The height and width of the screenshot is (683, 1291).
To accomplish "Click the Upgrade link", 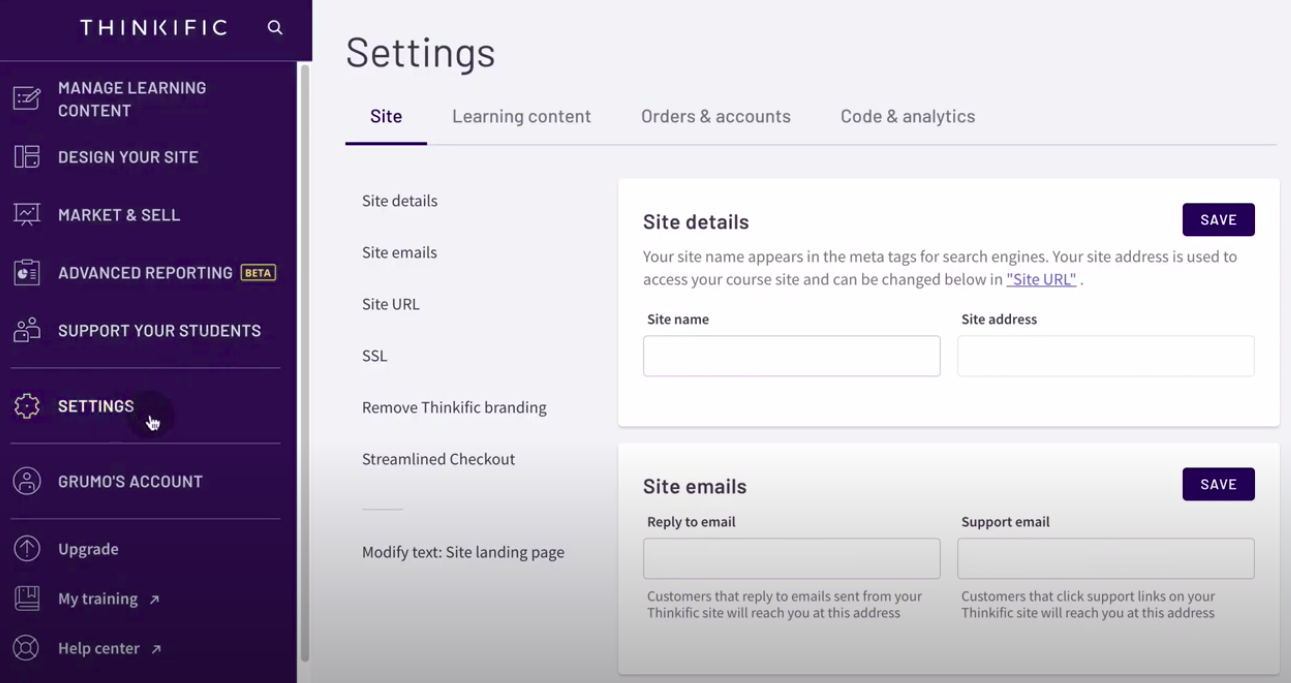I will click(88, 549).
